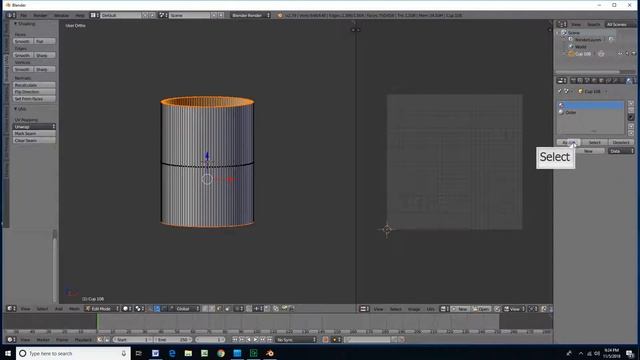Click Clear Seam button

coord(34,140)
